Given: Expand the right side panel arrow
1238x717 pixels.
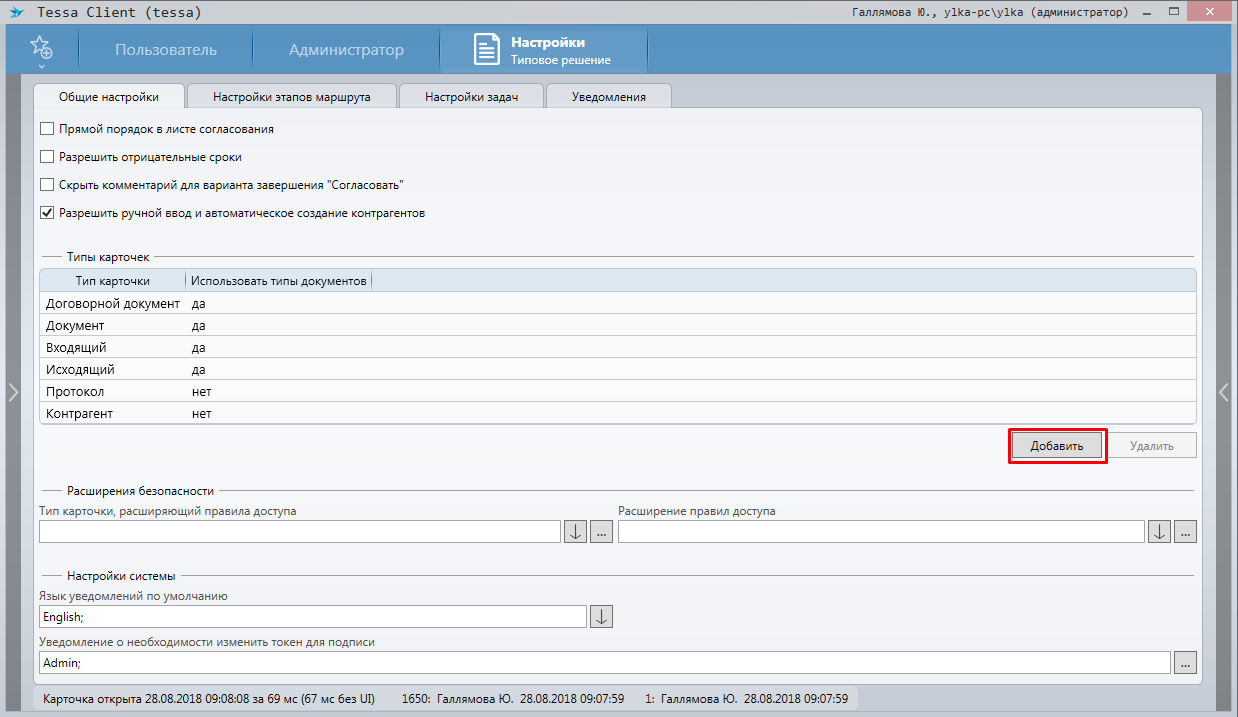Looking at the screenshot, I should pos(1224,392).
